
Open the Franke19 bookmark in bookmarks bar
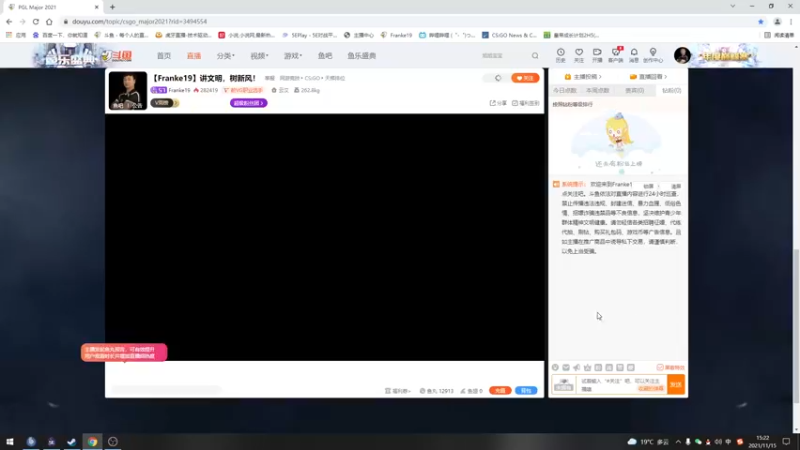pos(396,35)
